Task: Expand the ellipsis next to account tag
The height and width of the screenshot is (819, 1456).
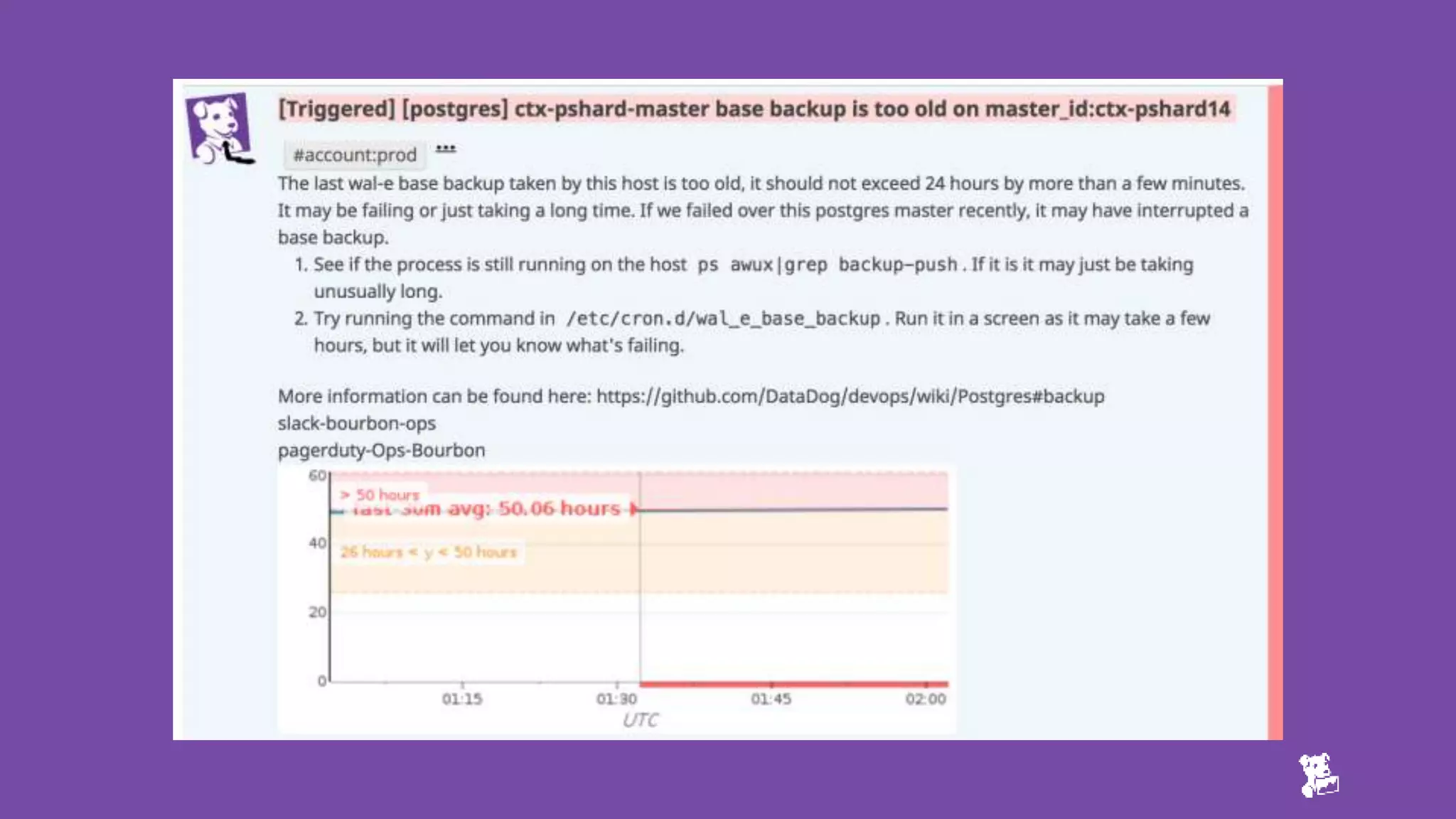Action: (x=446, y=149)
